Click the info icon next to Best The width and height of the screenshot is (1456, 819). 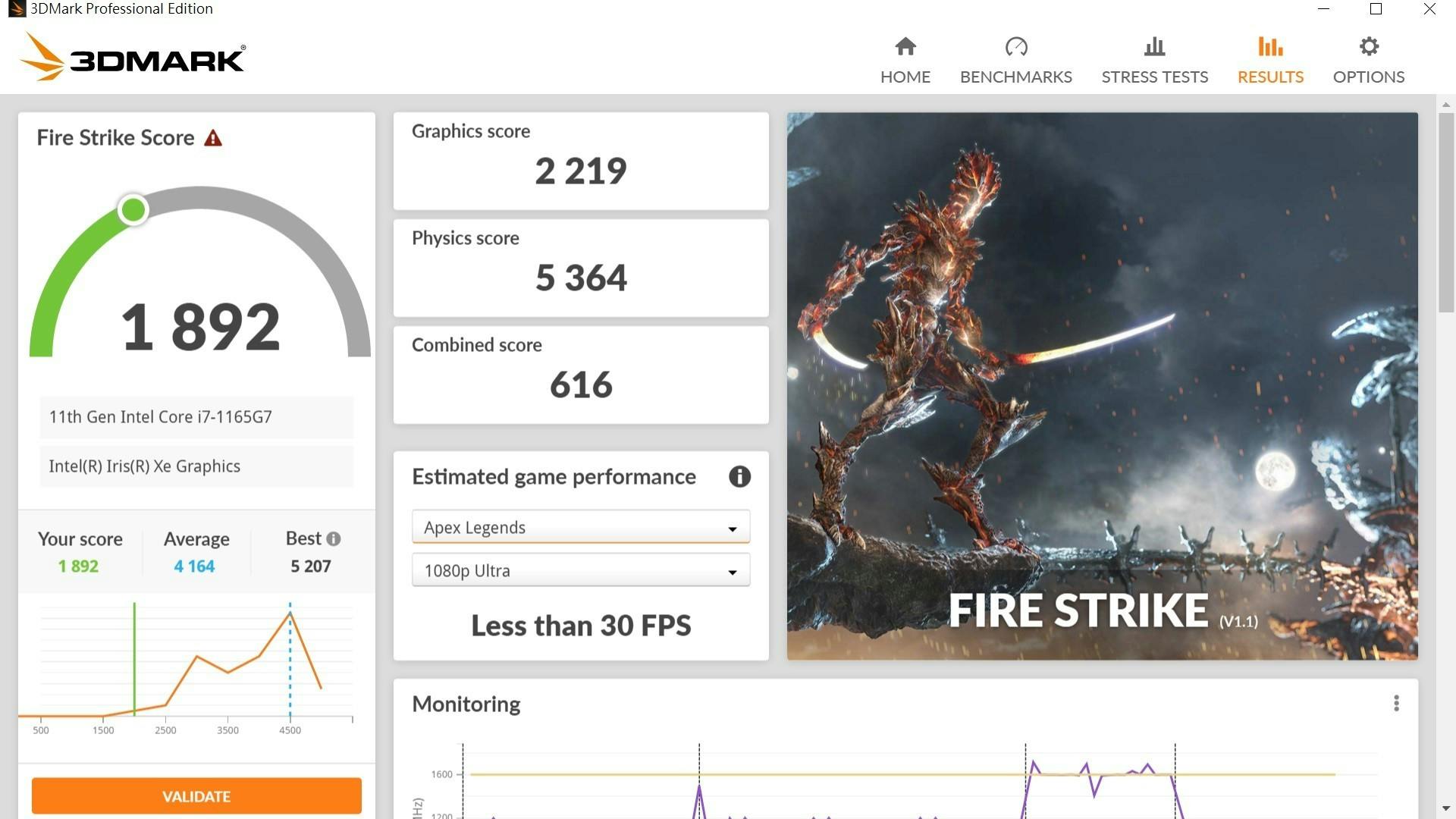[x=334, y=538]
